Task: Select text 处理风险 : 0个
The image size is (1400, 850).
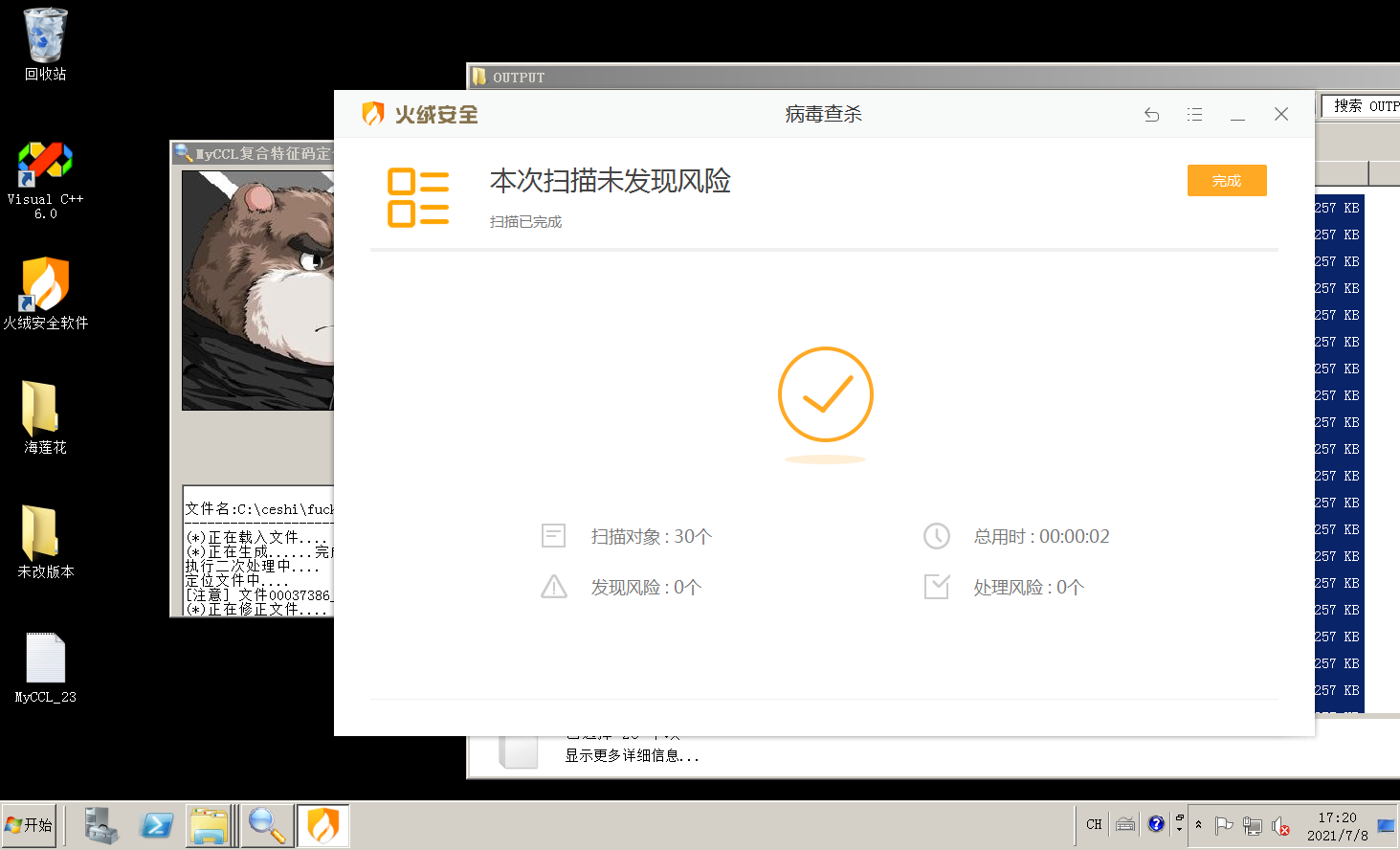Action: pyautogui.click(x=1029, y=588)
